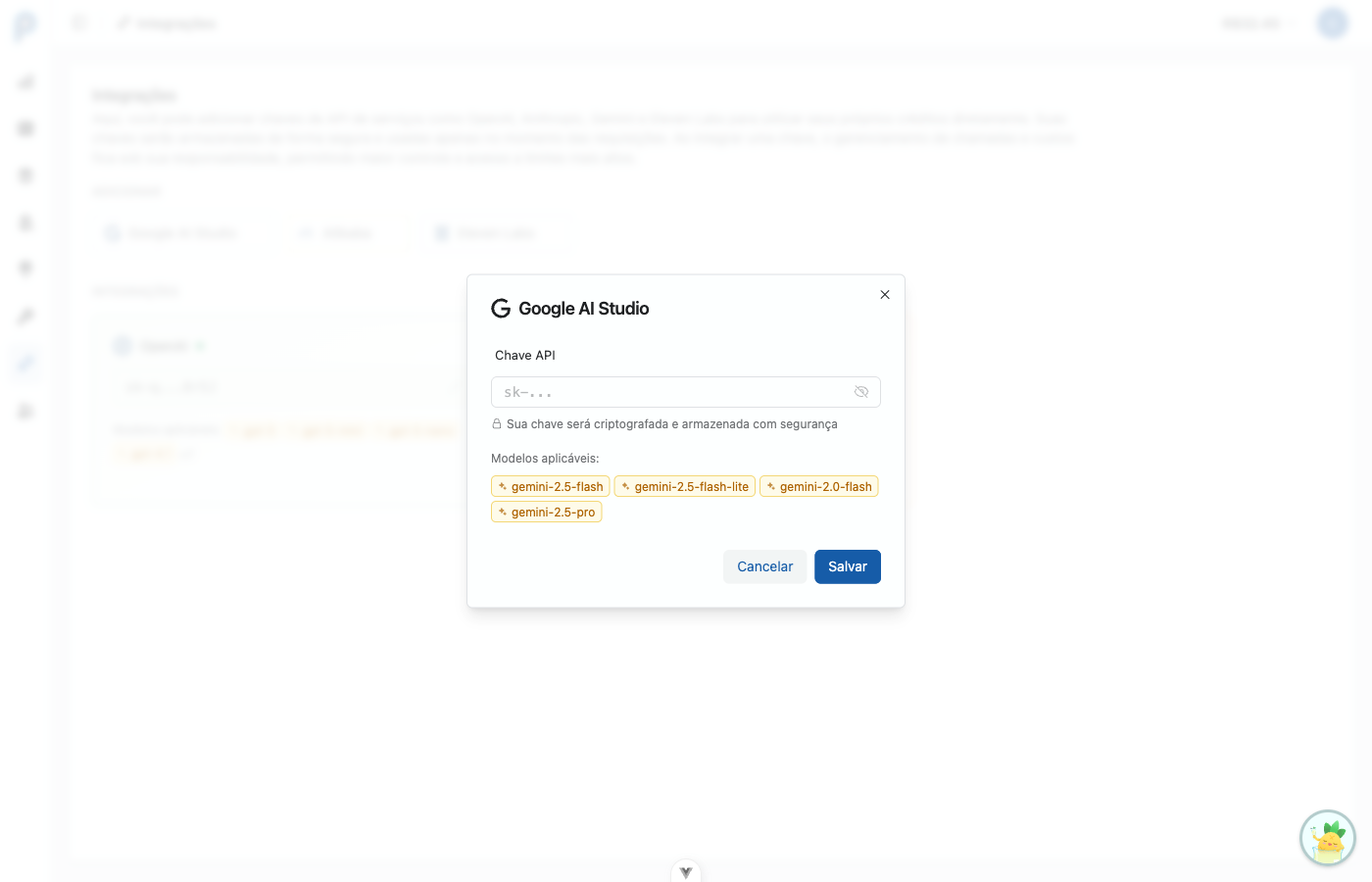Select the gemini-2.5-pro model chip

(x=546, y=511)
